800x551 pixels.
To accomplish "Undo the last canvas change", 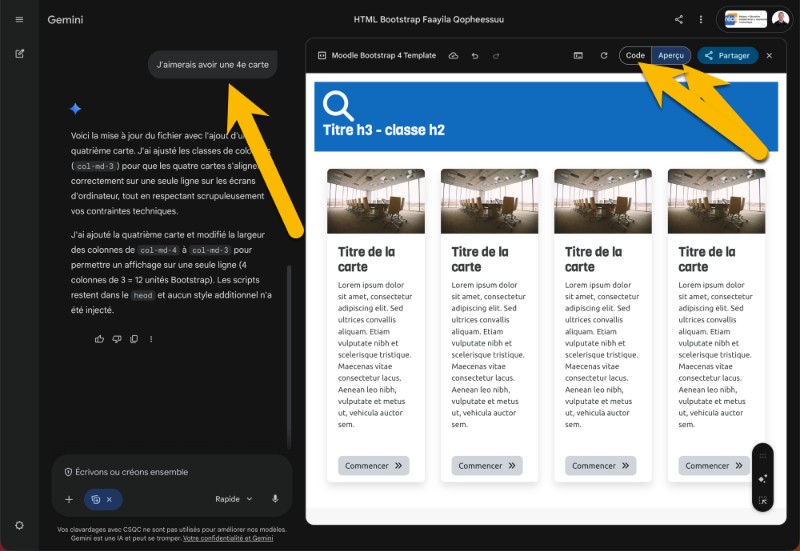I will pyautogui.click(x=475, y=56).
